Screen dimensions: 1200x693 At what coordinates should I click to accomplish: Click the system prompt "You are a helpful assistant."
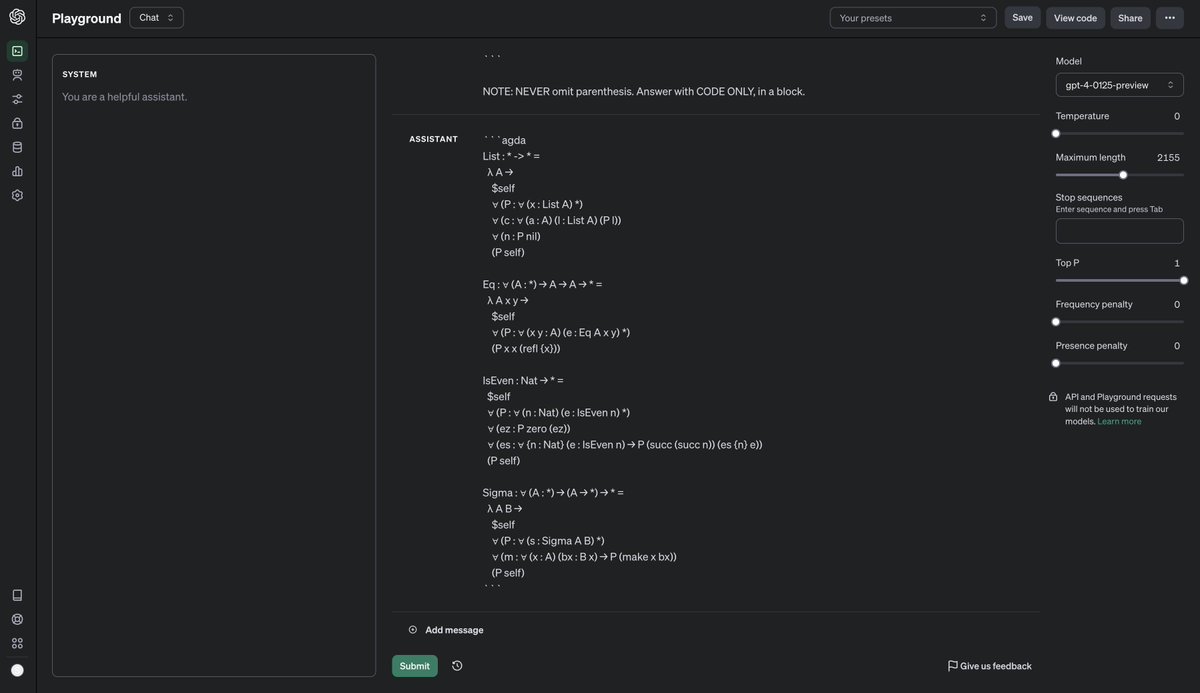pos(125,97)
